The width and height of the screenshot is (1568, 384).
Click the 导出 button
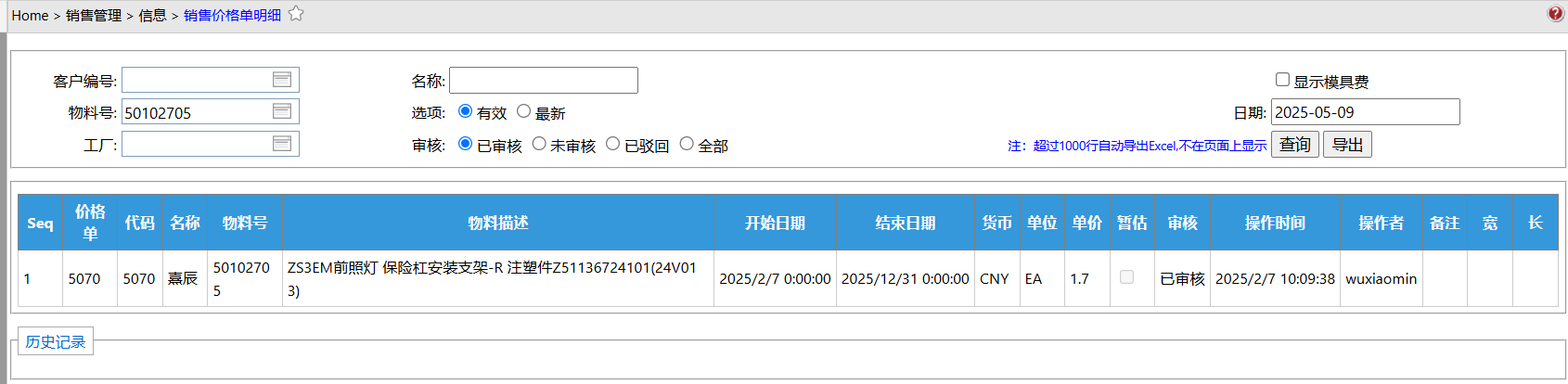pos(1347,145)
